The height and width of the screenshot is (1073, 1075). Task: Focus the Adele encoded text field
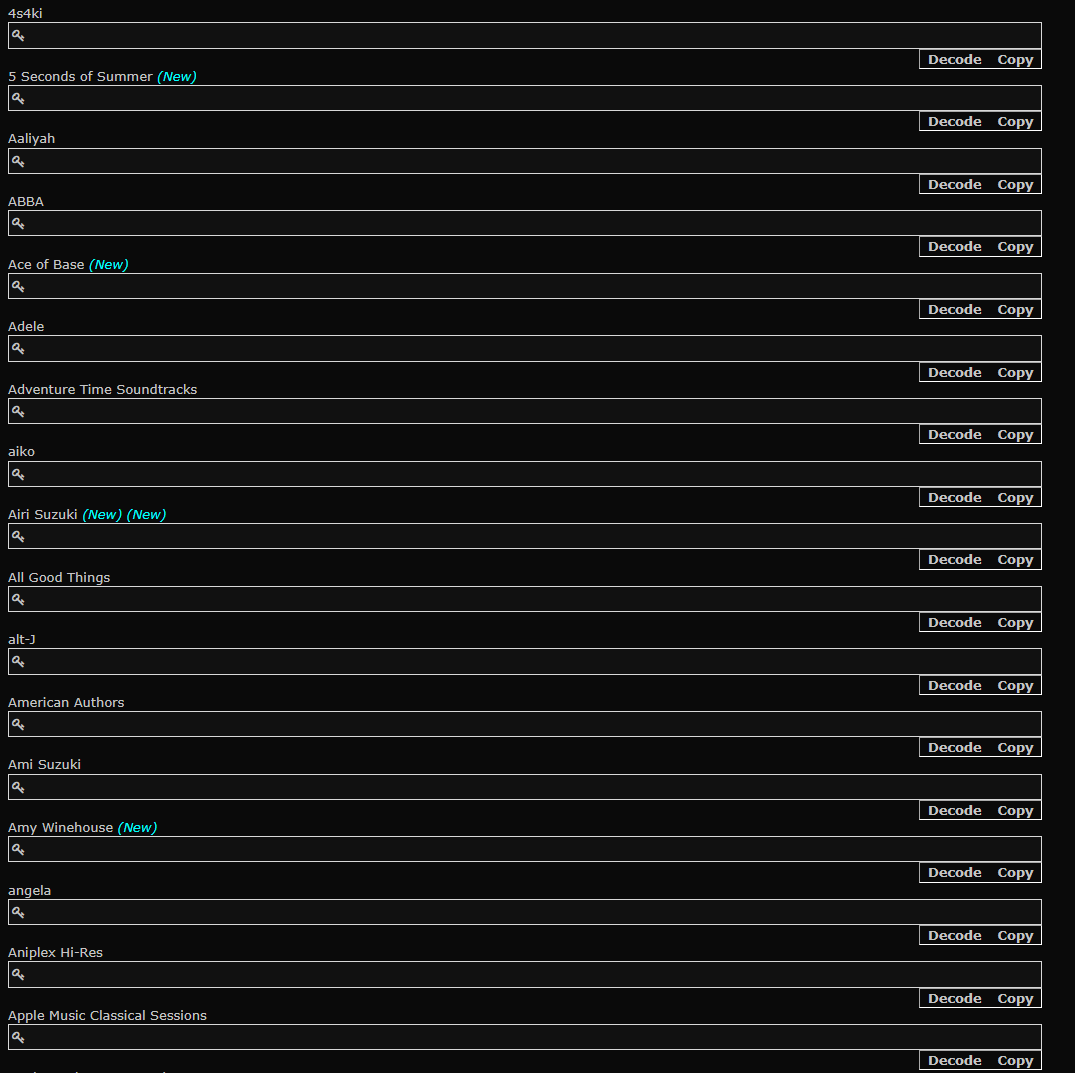pyautogui.click(x=524, y=348)
